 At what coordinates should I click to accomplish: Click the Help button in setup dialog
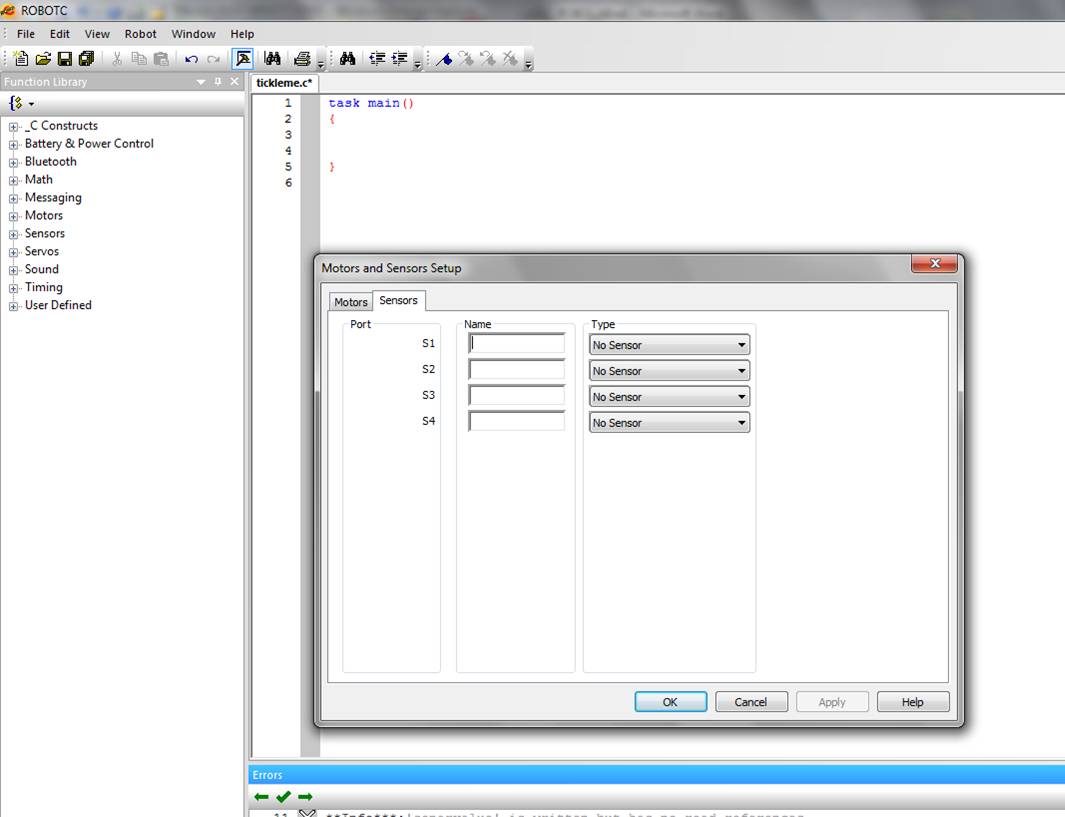coord(913,702)
